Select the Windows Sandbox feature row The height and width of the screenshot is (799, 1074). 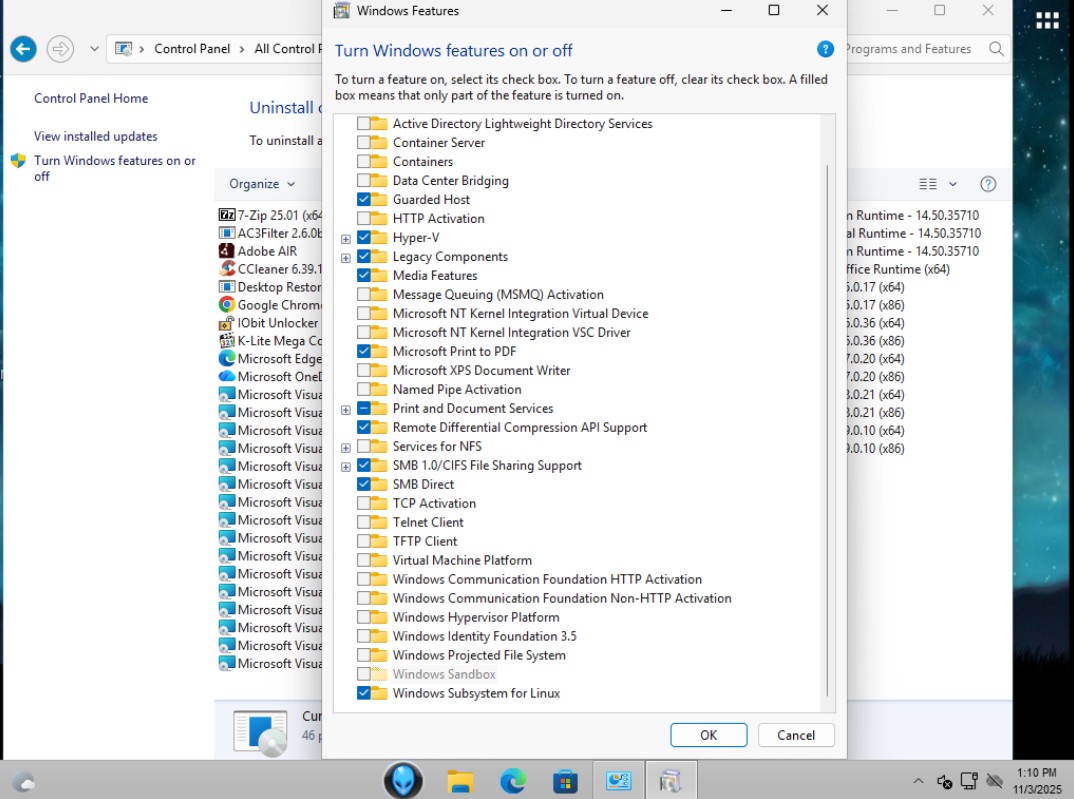444,674
